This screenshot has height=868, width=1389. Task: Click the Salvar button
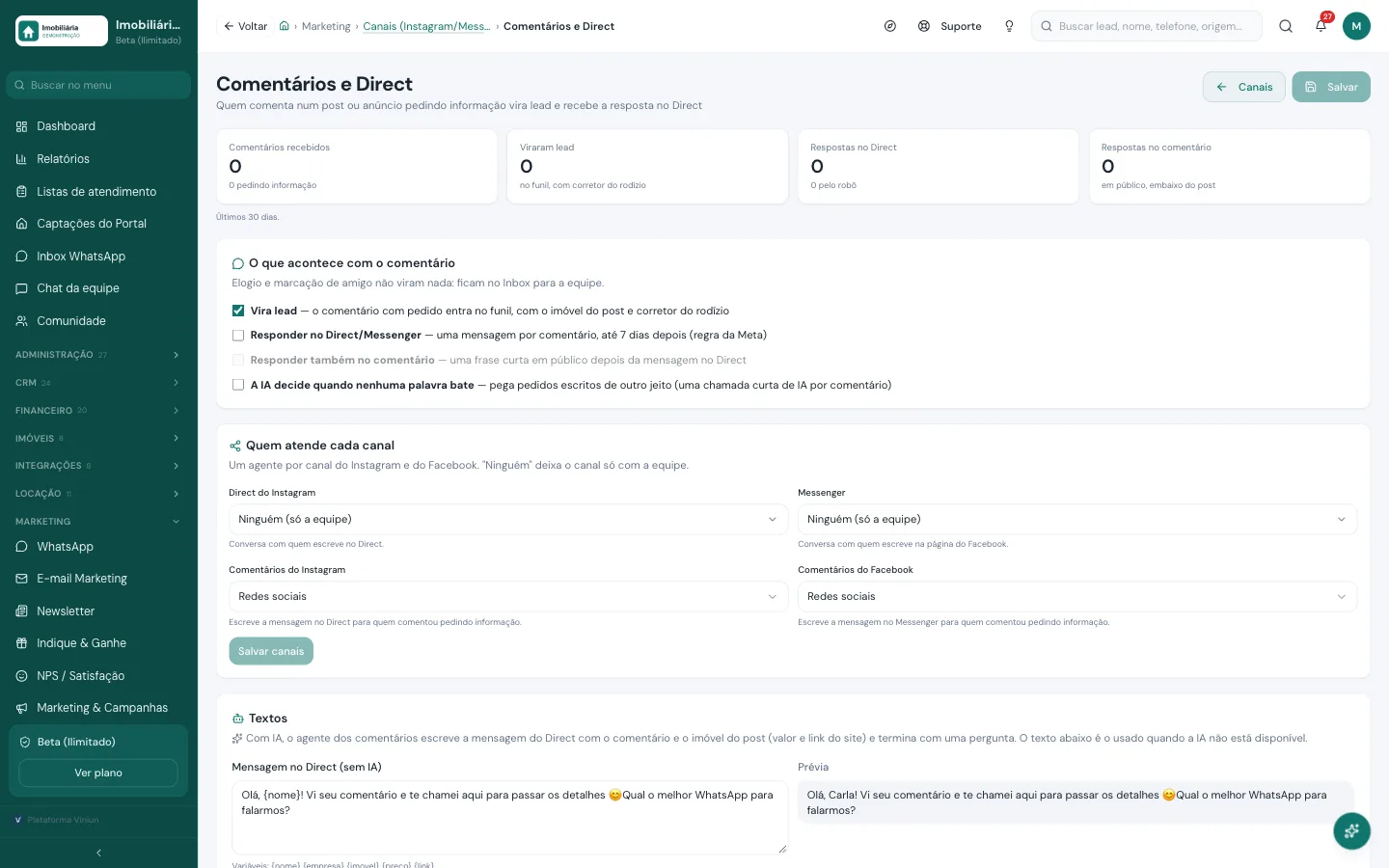(x=1331, y=87)
